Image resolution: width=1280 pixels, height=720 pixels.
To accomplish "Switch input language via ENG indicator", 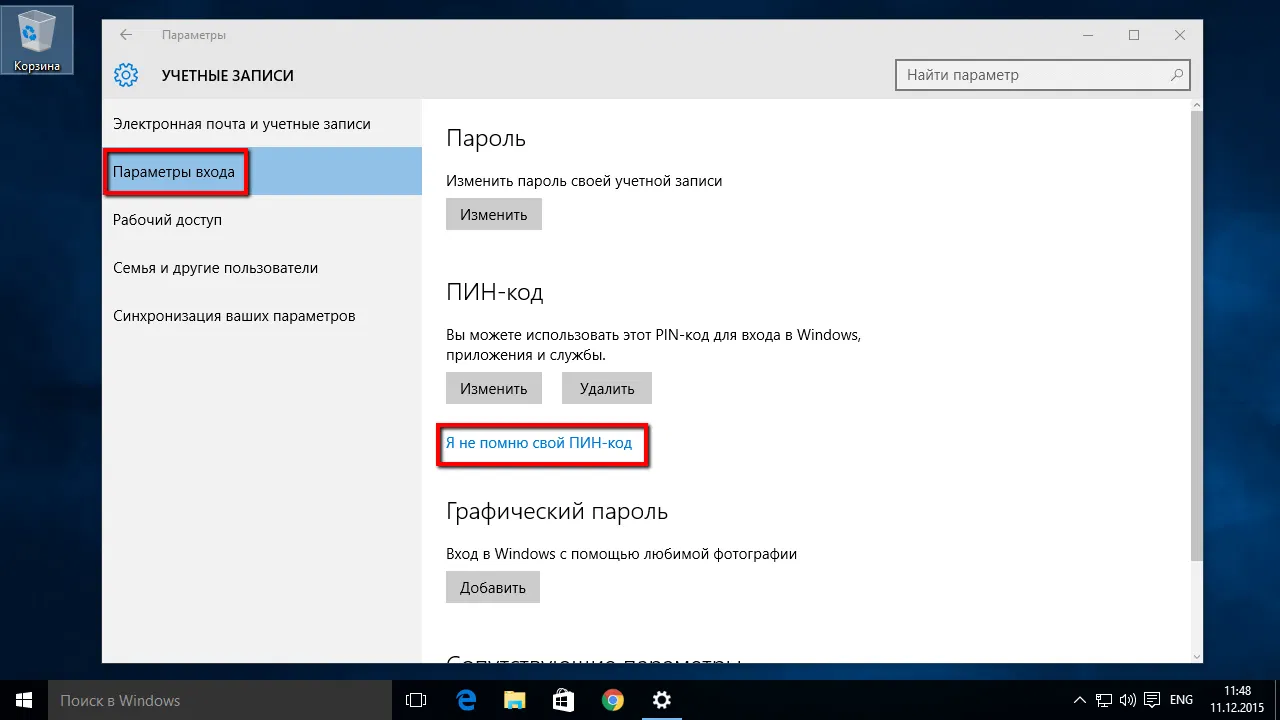I will (1182, 700).
